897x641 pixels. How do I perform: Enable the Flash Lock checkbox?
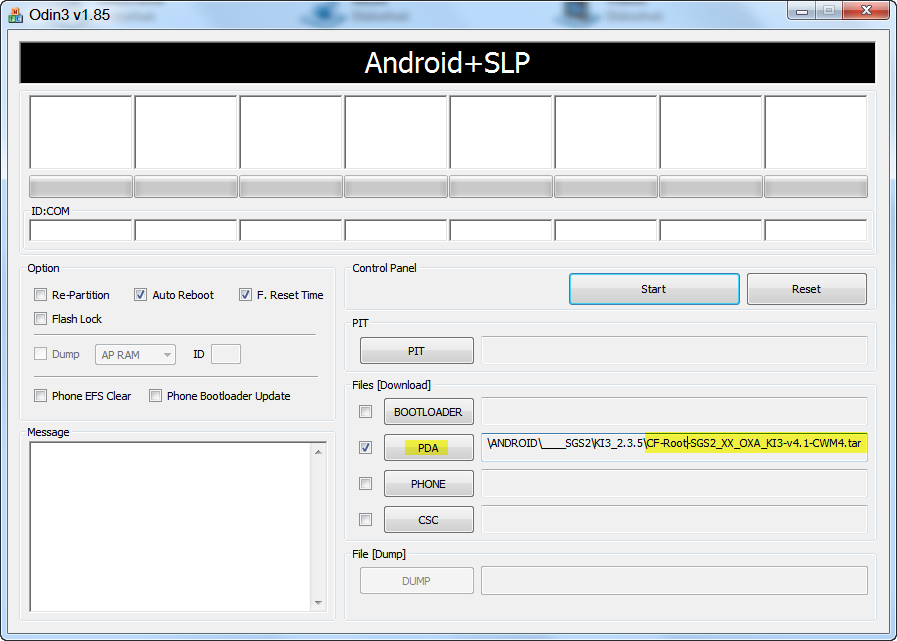[40, 318]
